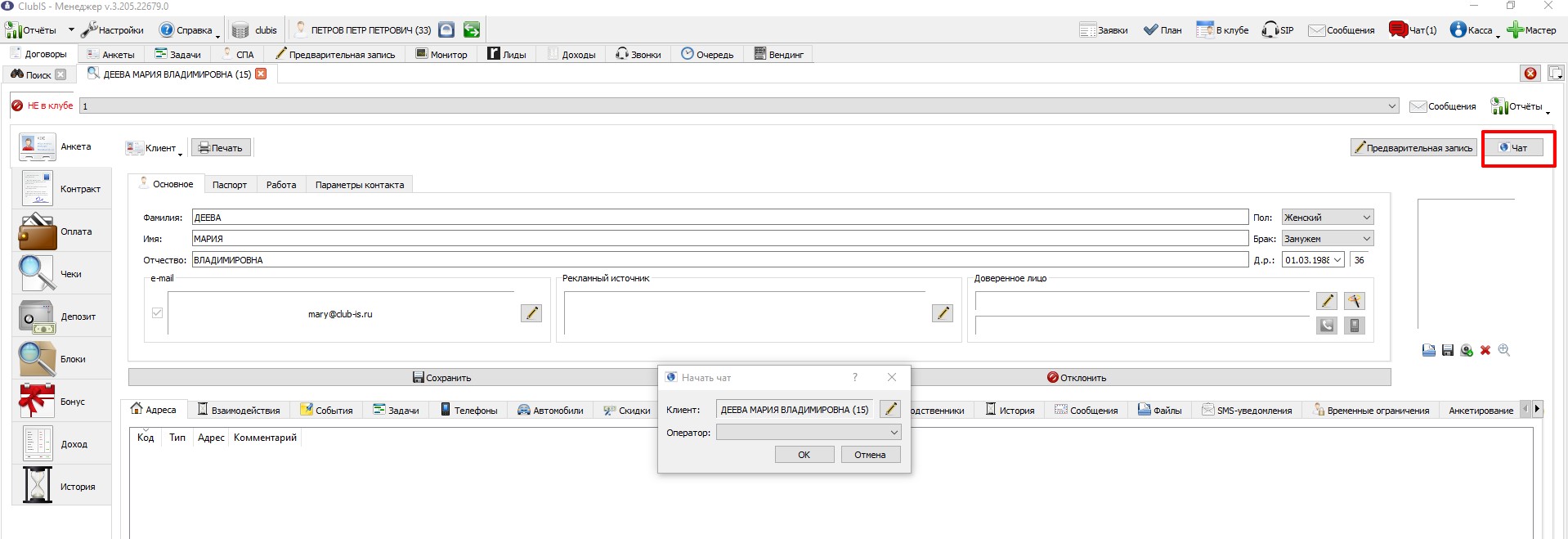Toggle the e-mail checkbox
Image resolution: width=1568 pixels, height=539 pixels.
157,313
